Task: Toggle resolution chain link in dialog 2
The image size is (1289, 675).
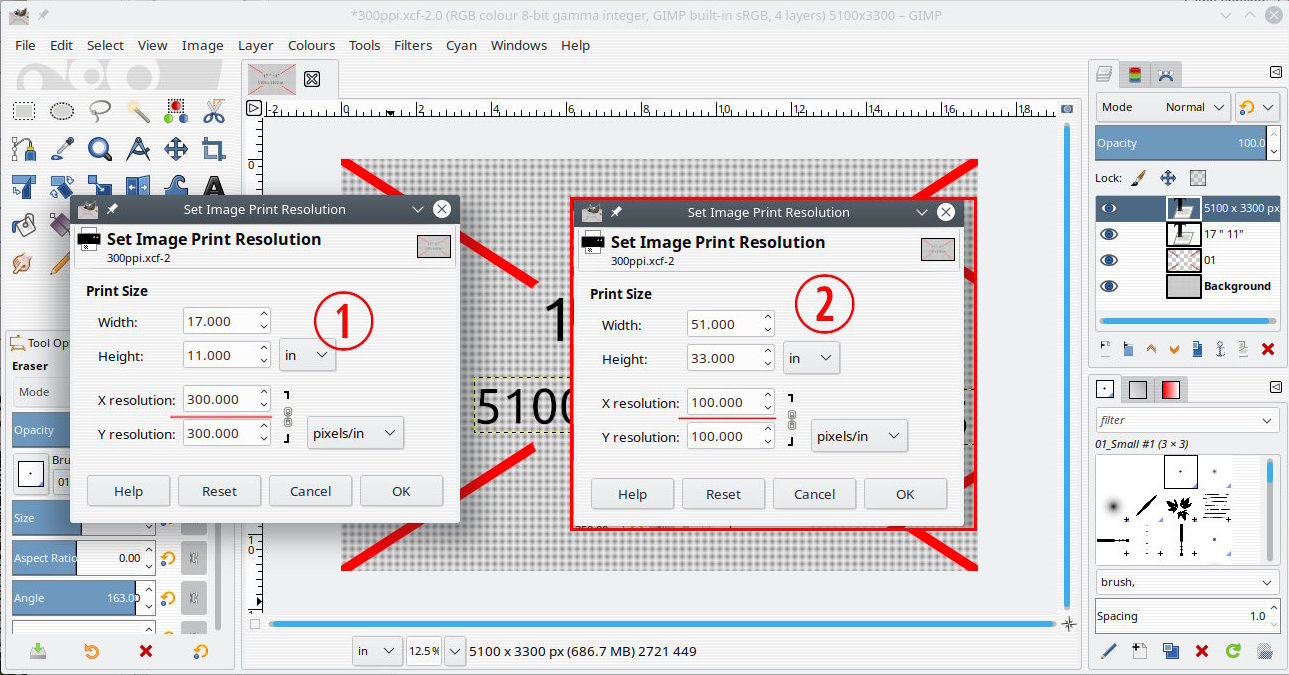Action: tap(792, 420)
